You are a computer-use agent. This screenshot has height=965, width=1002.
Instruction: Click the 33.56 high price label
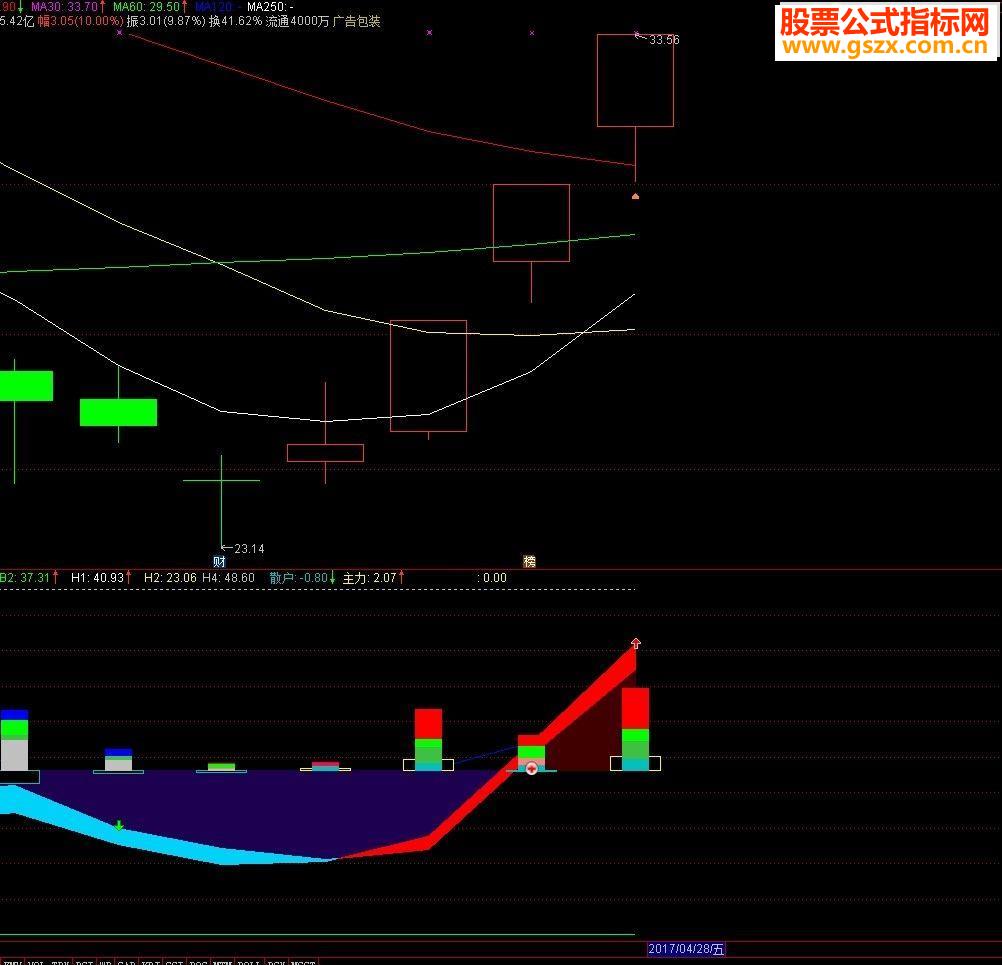pos(664,40)
